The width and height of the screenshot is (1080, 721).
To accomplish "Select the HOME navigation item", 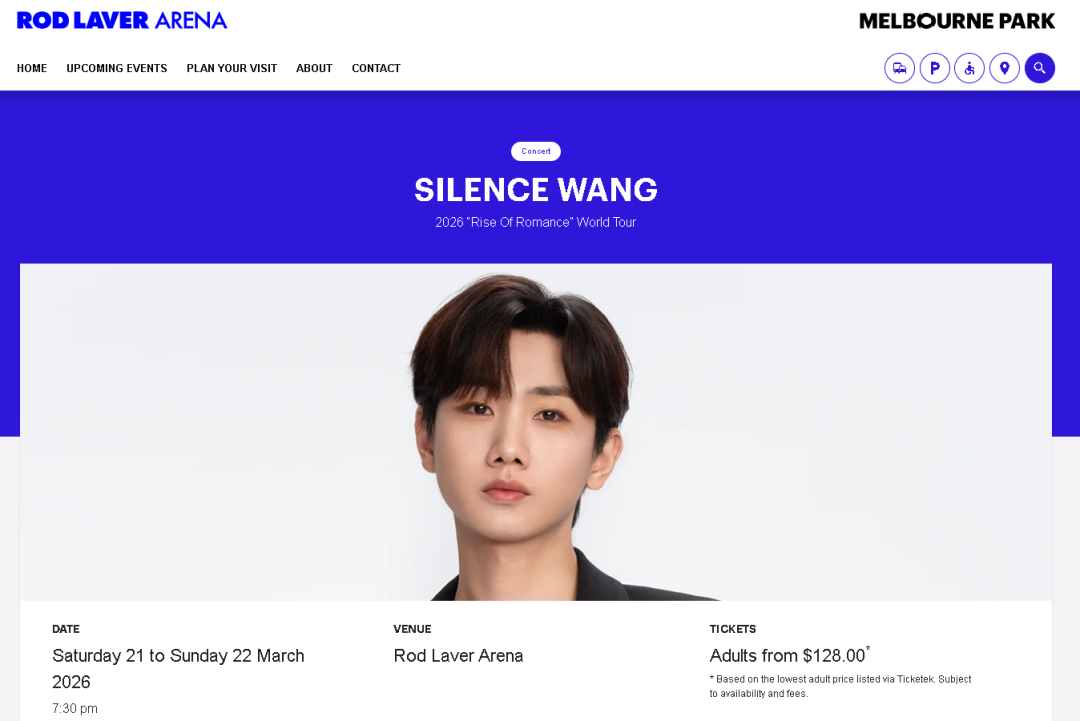I will [x=32, y=68].
